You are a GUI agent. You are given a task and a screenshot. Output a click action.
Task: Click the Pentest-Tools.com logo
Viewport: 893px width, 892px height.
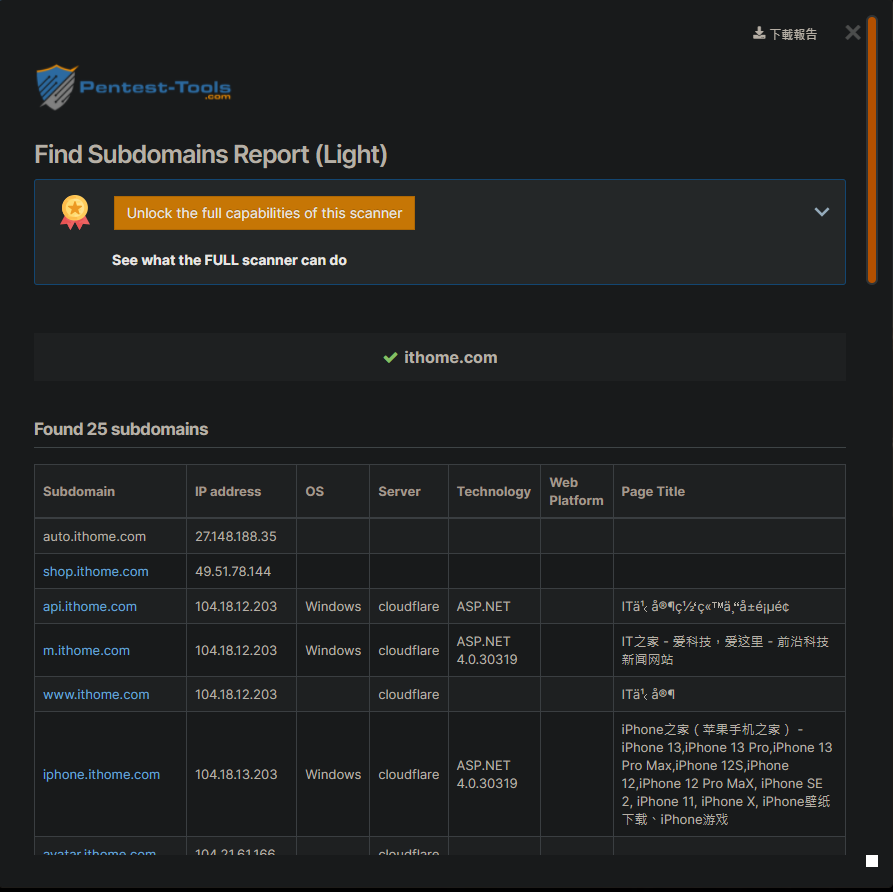point(133,87)
